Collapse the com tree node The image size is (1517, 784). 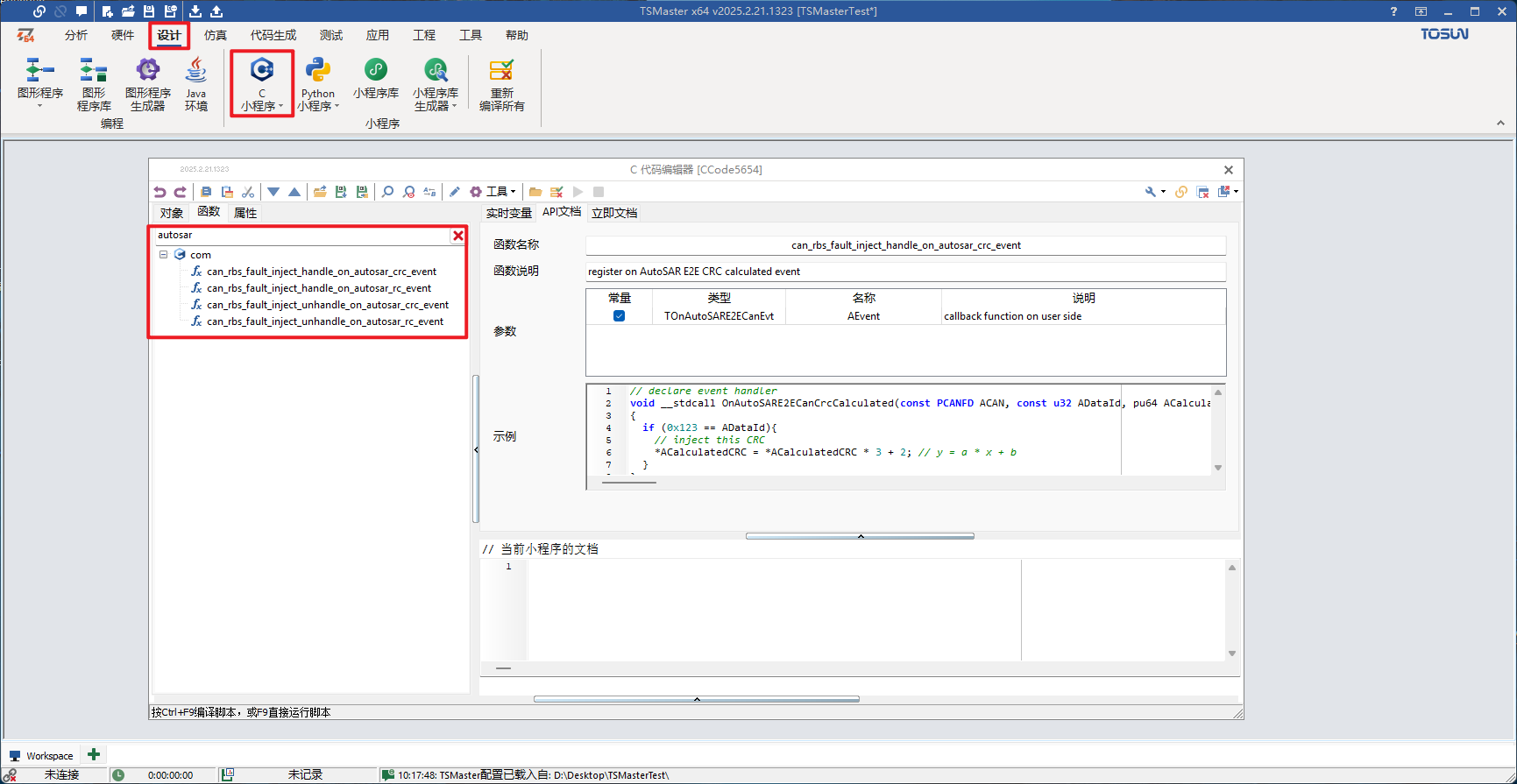pos(163,255)
